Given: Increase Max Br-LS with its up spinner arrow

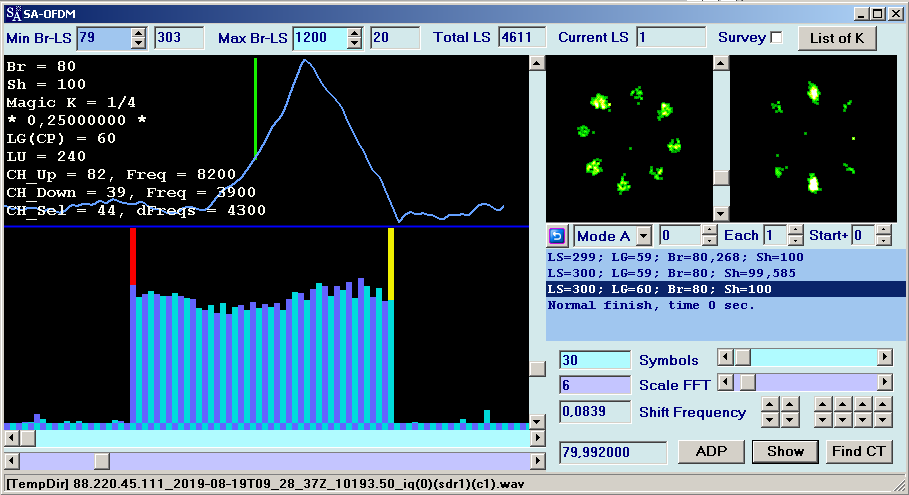Looking at the screenshot, I should [355, 33].
